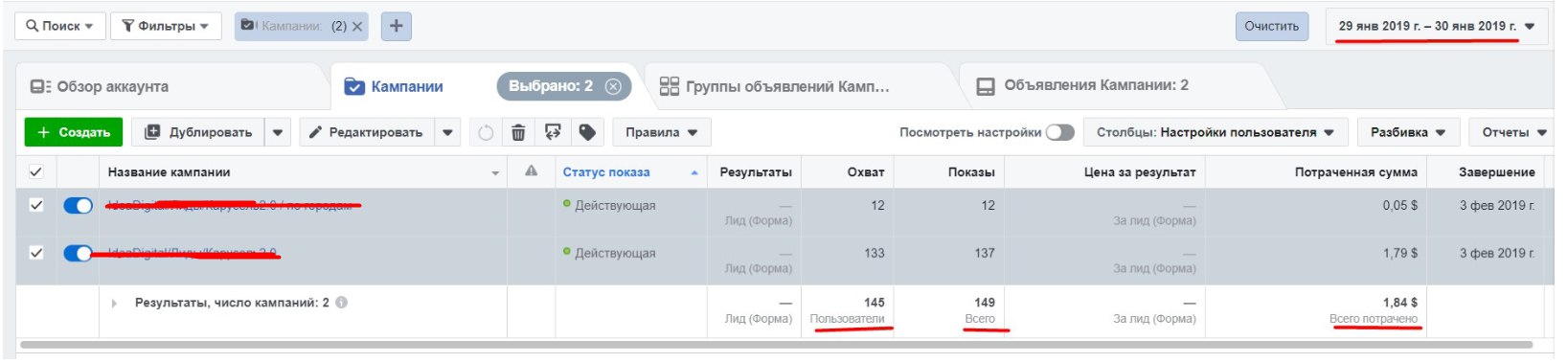
Task: Click the Дублировать button
Action: click(198, 132)
